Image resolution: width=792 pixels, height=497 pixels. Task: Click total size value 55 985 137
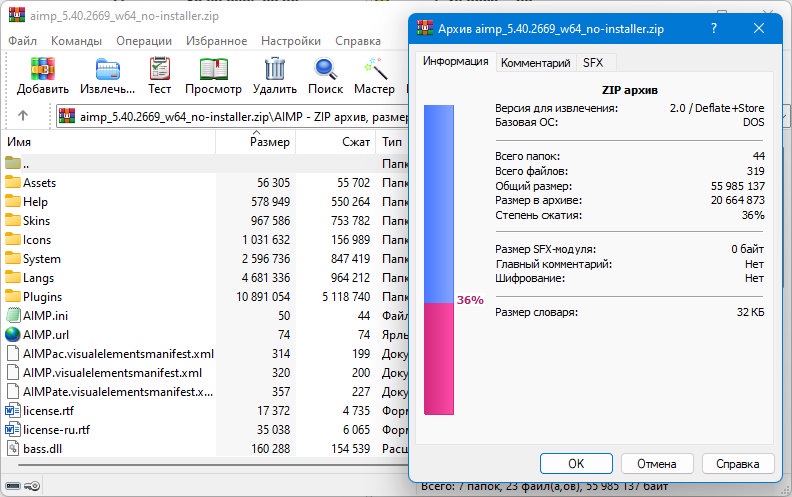(x=737, y=186)
